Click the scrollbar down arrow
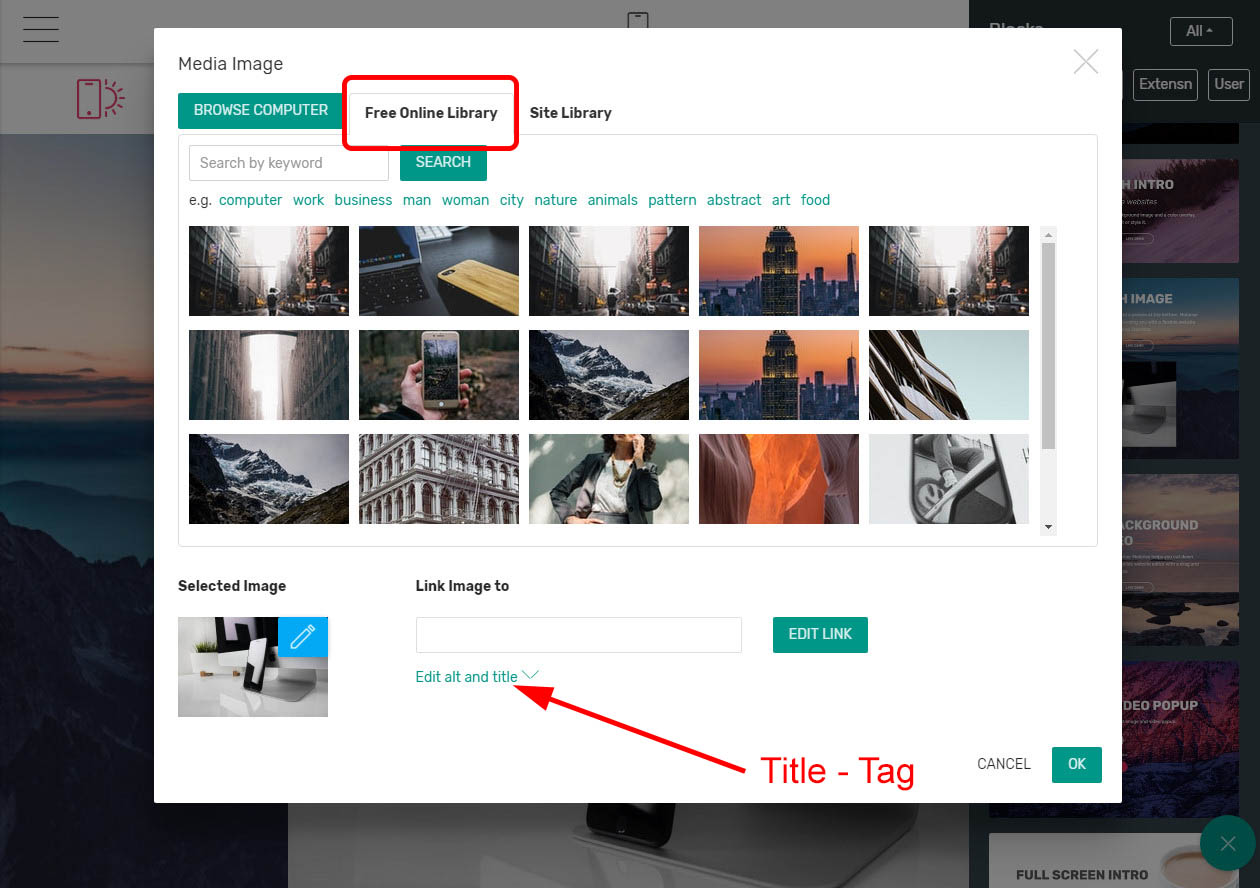The image size is (1260, 888). [1049, 527]
